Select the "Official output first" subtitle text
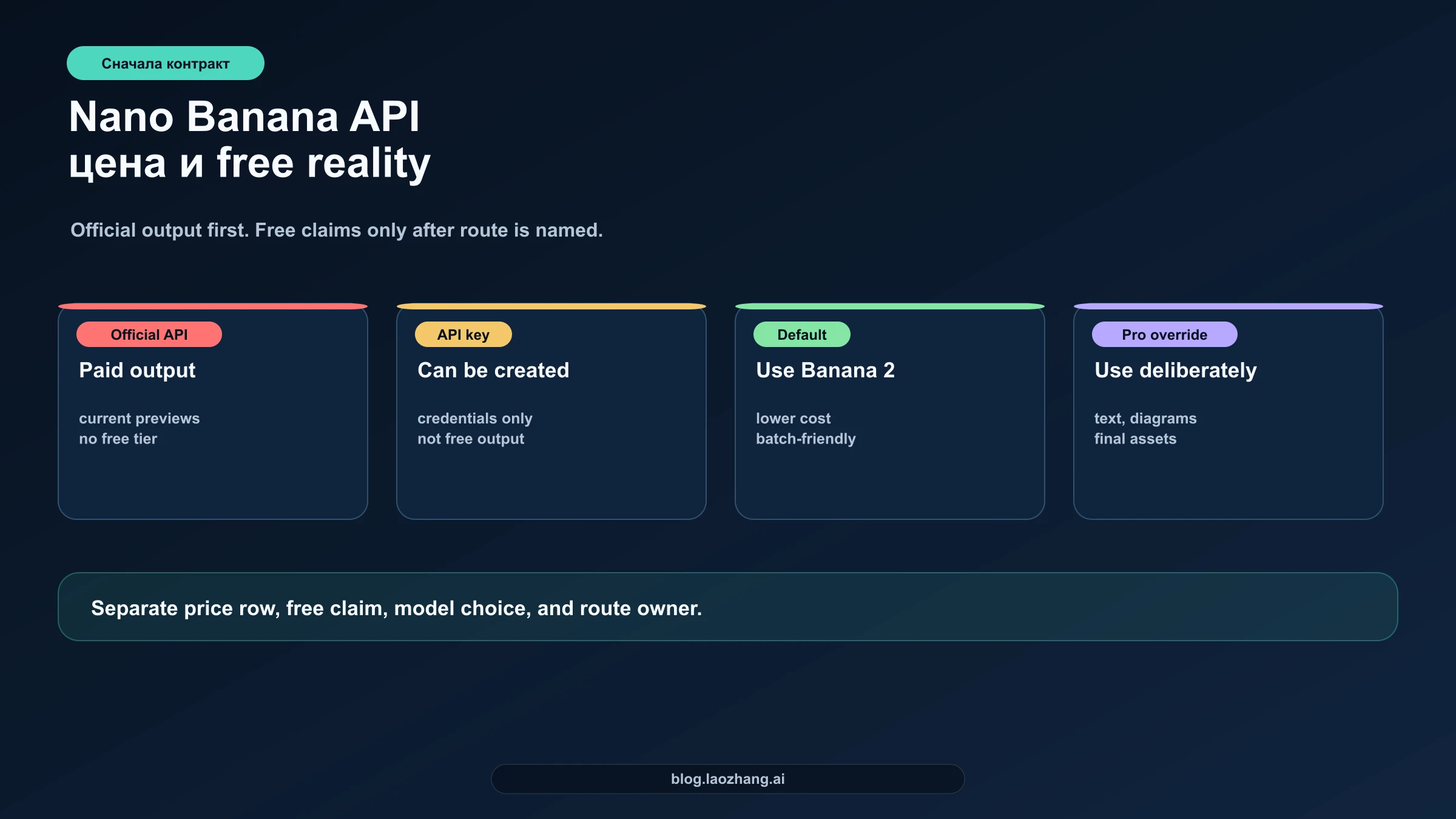This screenshot has height=819, width=1456. (336, 231)
